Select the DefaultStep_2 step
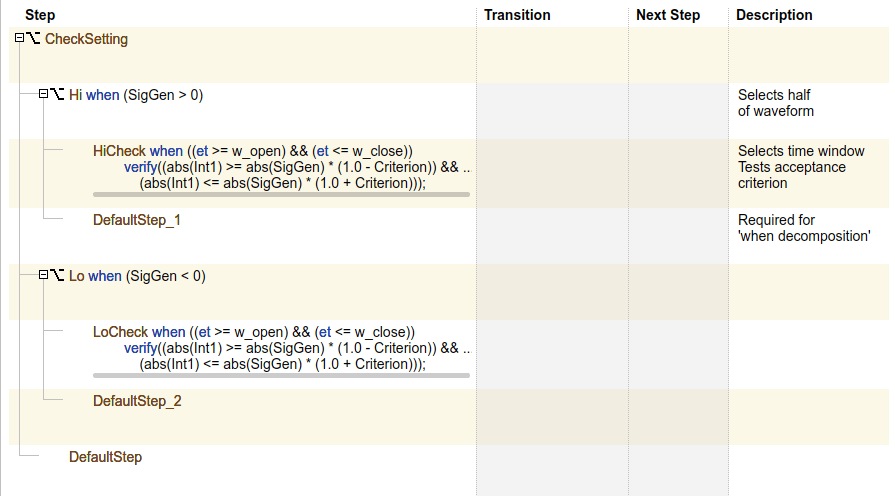The height and width of the screenshot is (496, 895). (137, 401)
